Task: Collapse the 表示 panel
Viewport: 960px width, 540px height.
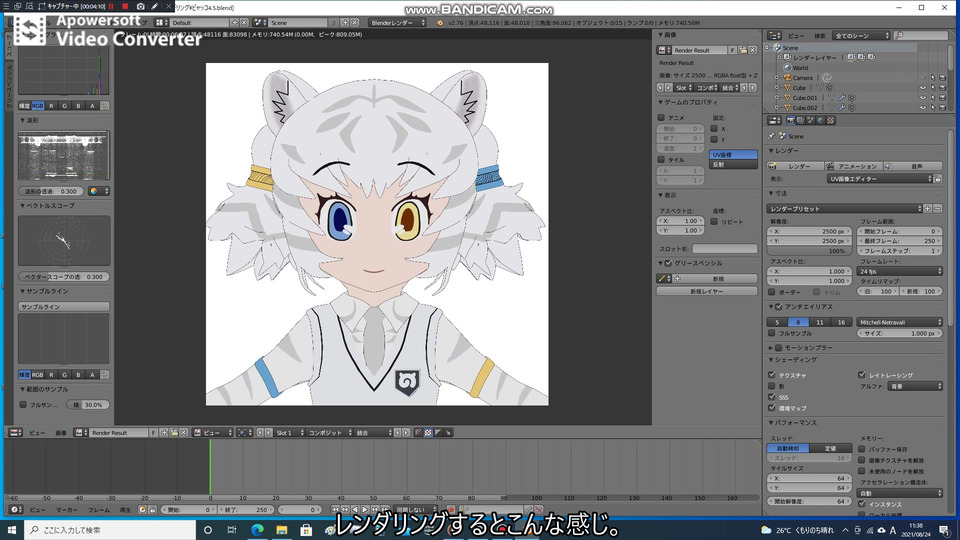Action: [667, 195]
